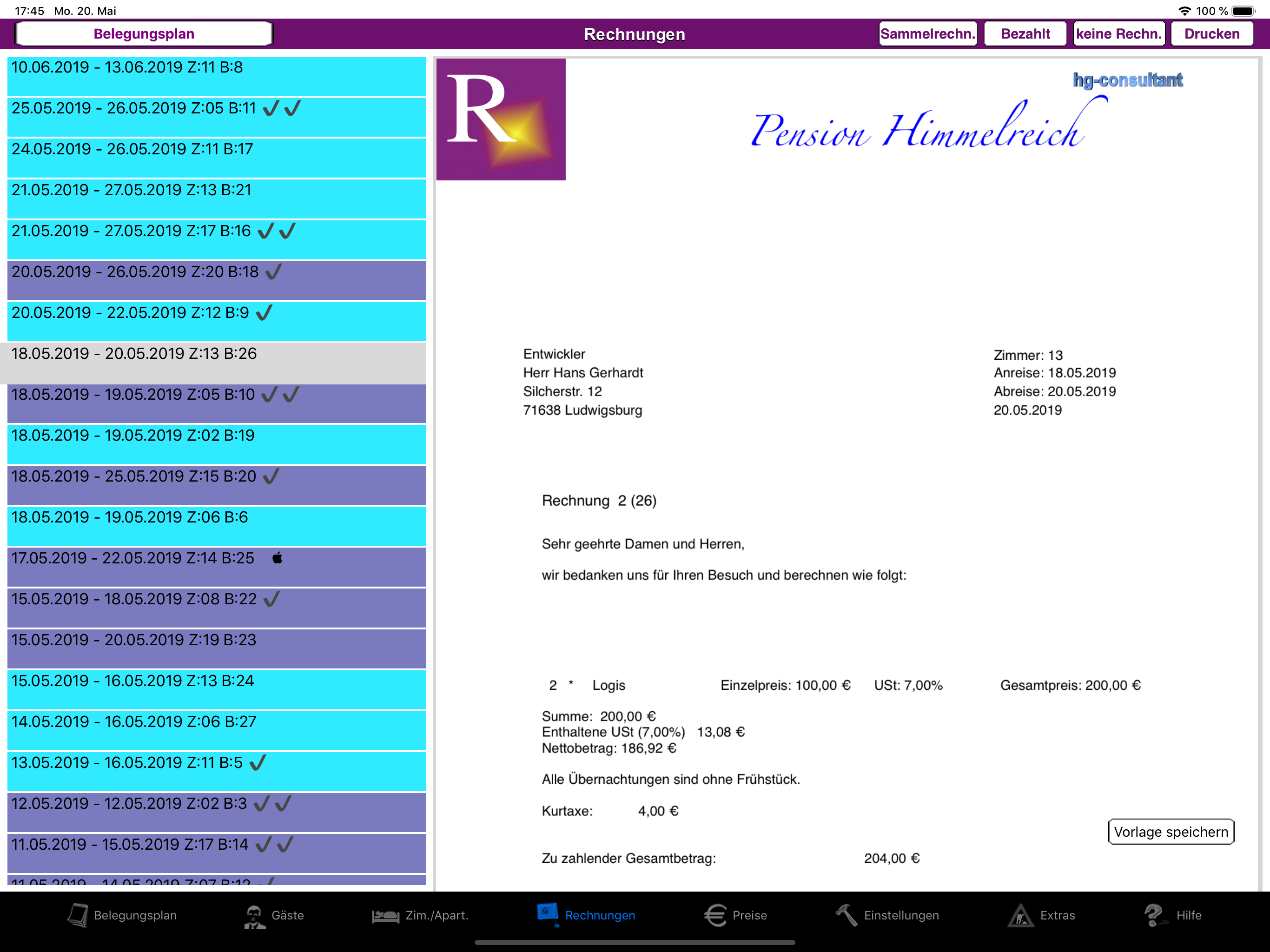Viewport: 1270px width, 952px height.
Task: Select booking 18.05.2019 - 19.05.2019 Z:05 B:10
Action: pos(217,403)
